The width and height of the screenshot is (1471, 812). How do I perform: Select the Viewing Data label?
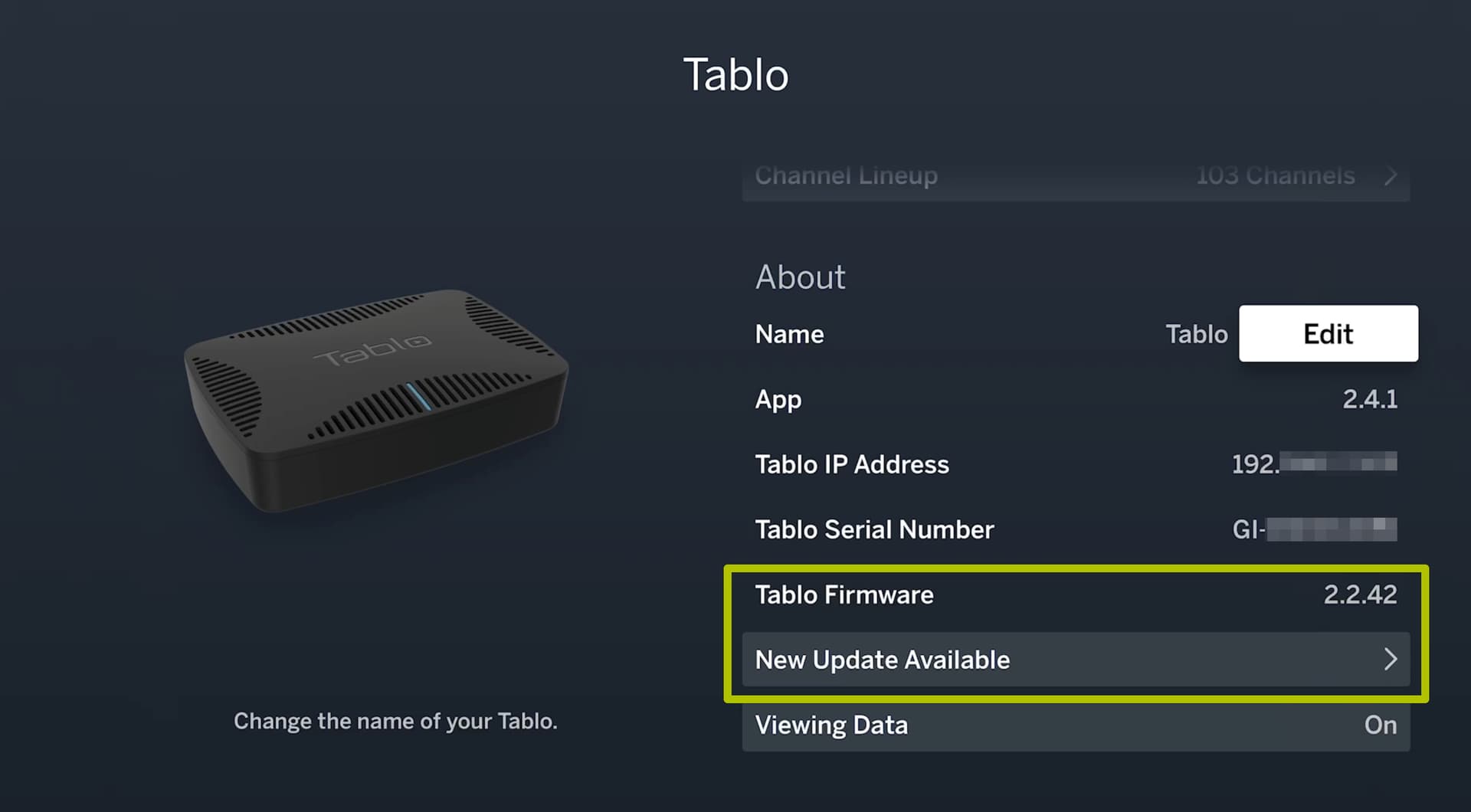tap(831, 725)
